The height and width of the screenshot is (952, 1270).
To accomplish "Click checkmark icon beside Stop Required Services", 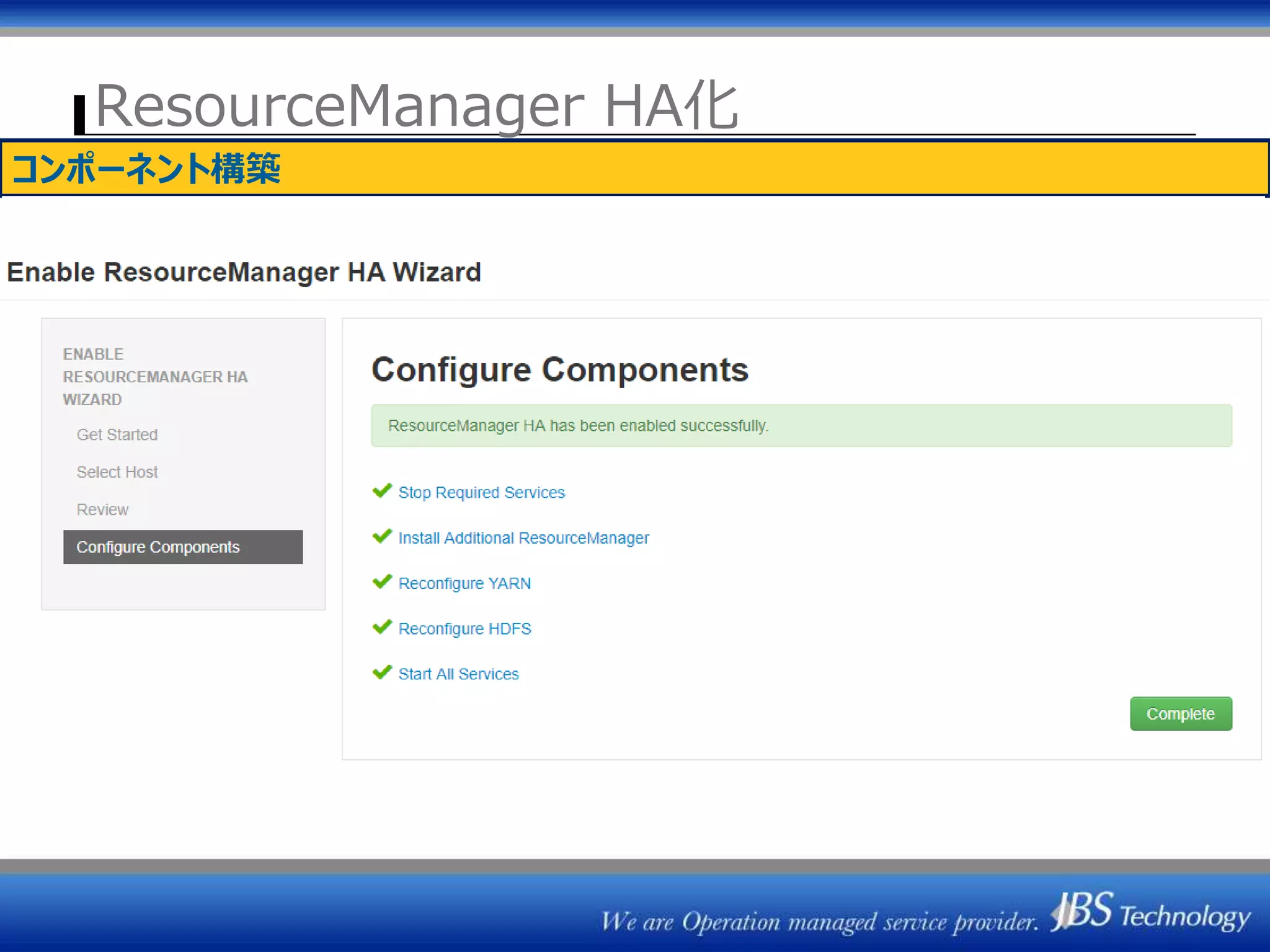I will tap(382, 491).
